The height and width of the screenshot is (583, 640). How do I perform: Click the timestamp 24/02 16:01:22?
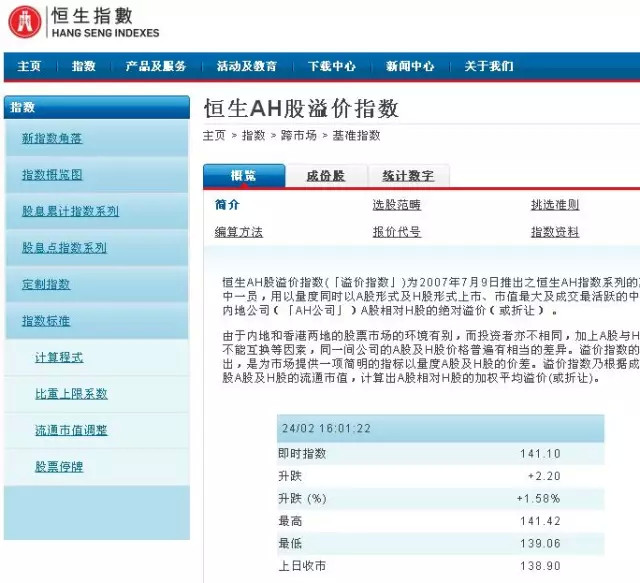pyautogui.click(x=326, y=428)
